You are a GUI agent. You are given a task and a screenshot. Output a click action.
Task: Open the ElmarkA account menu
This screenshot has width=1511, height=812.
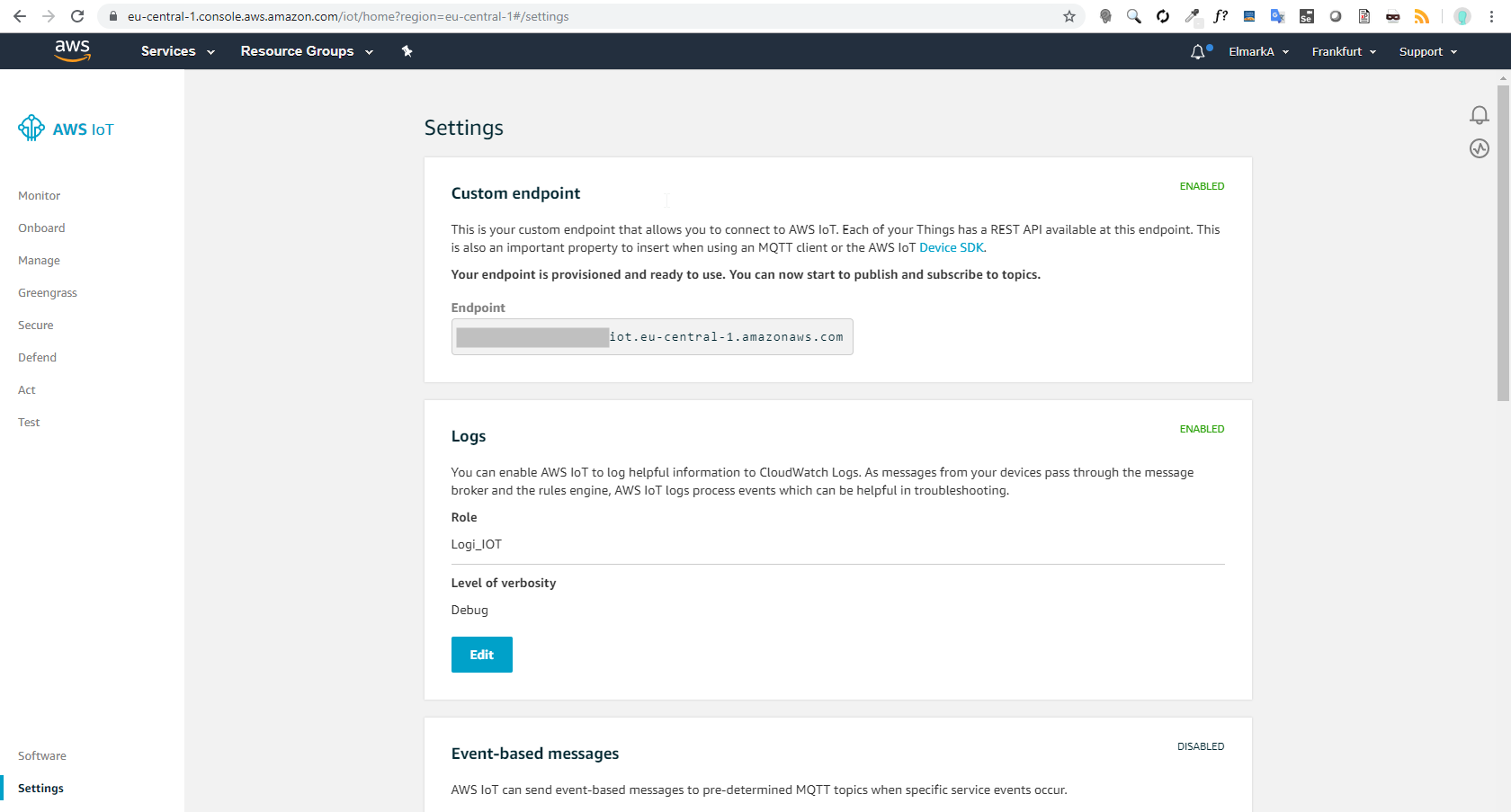pyautogui.click(x=1259, y=52)
